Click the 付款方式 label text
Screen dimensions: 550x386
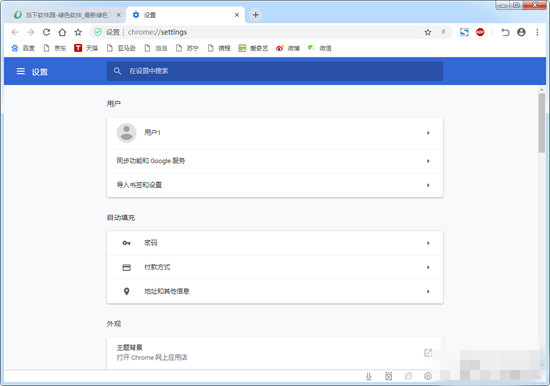tap(157, 267)
